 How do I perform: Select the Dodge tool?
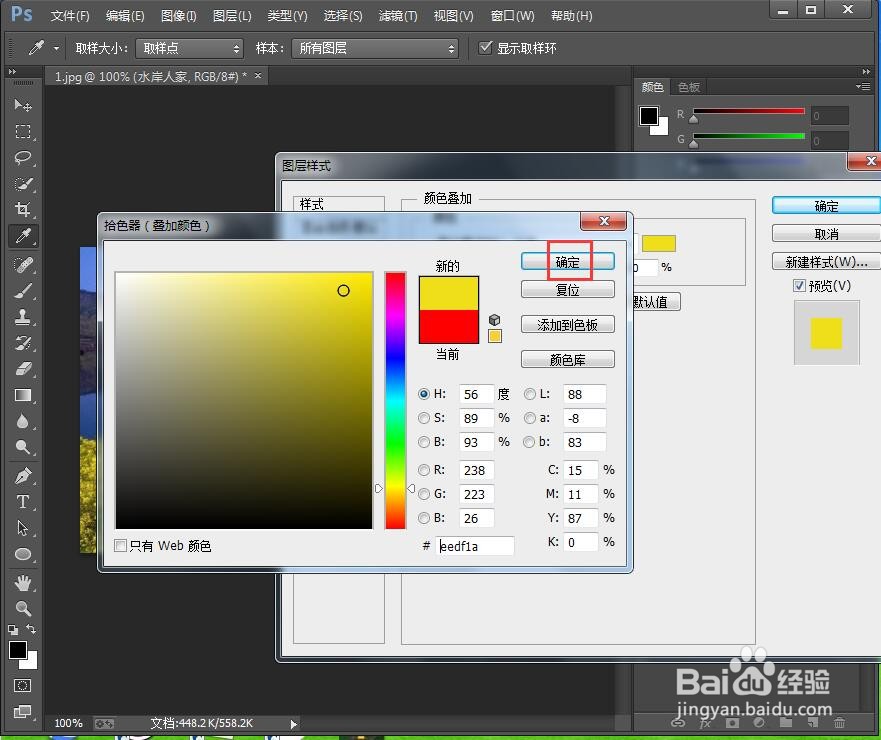click(x=22, y=447)
